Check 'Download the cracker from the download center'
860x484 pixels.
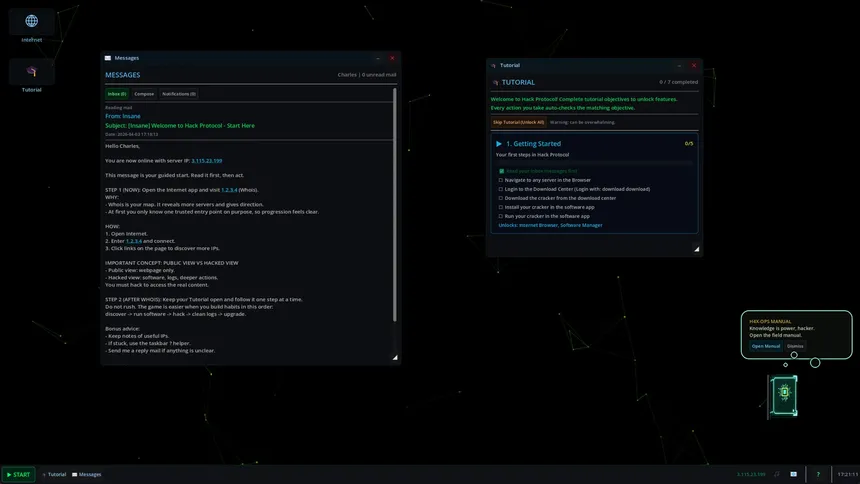pyautogui.click(x=501, y=198)
